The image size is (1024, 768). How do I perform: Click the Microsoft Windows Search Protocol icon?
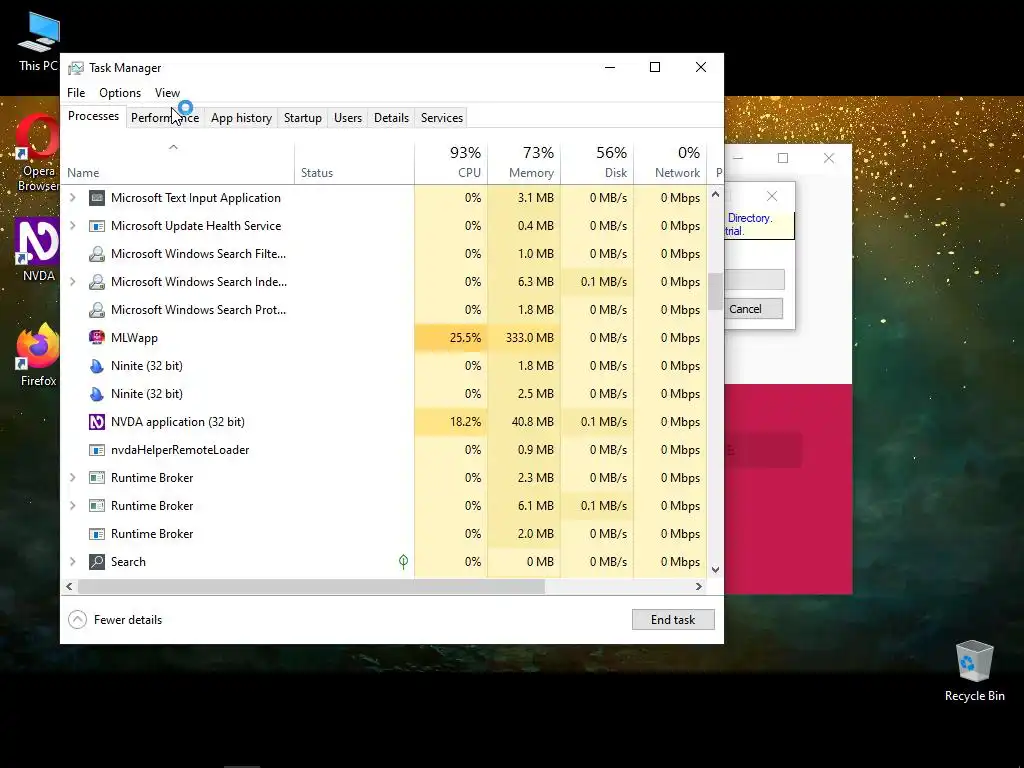point(97,310)
